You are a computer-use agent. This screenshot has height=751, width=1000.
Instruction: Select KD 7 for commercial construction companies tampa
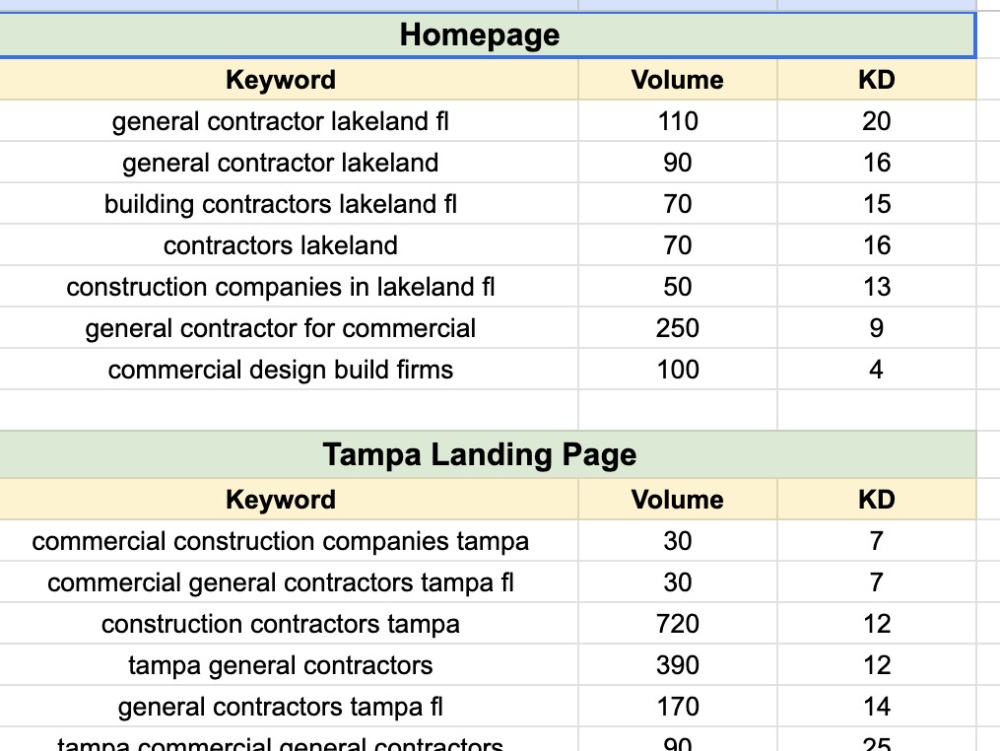click(876, 541)
